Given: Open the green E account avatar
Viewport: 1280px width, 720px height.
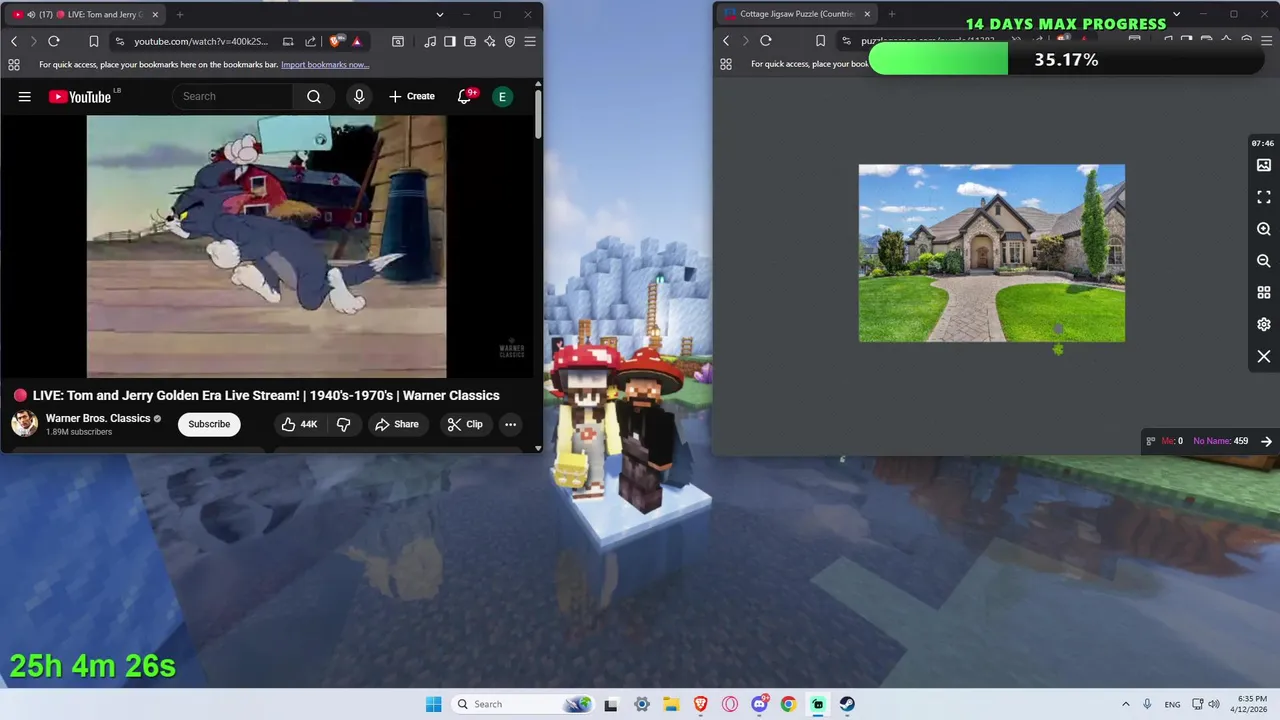Looking at the screenshot, I should [x=503, y=96].
